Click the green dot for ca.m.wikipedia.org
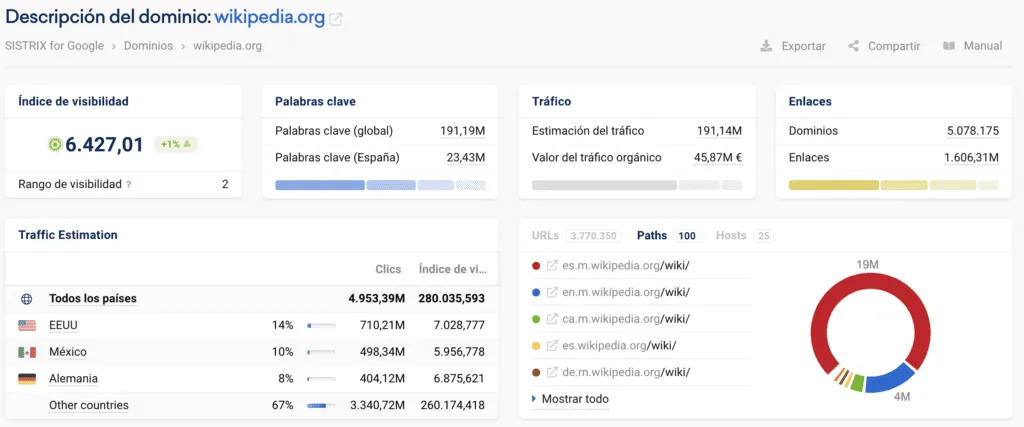 [x=536, y=319]
